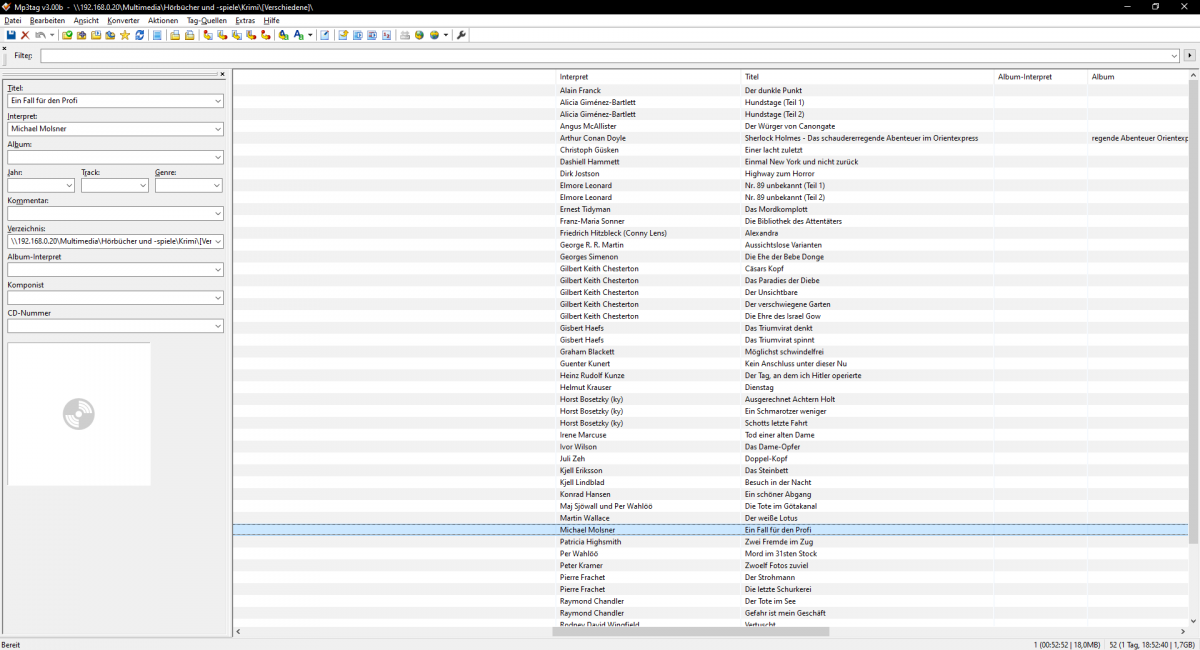
Task: Open options with the wrench icon
Action: (461, 36)
